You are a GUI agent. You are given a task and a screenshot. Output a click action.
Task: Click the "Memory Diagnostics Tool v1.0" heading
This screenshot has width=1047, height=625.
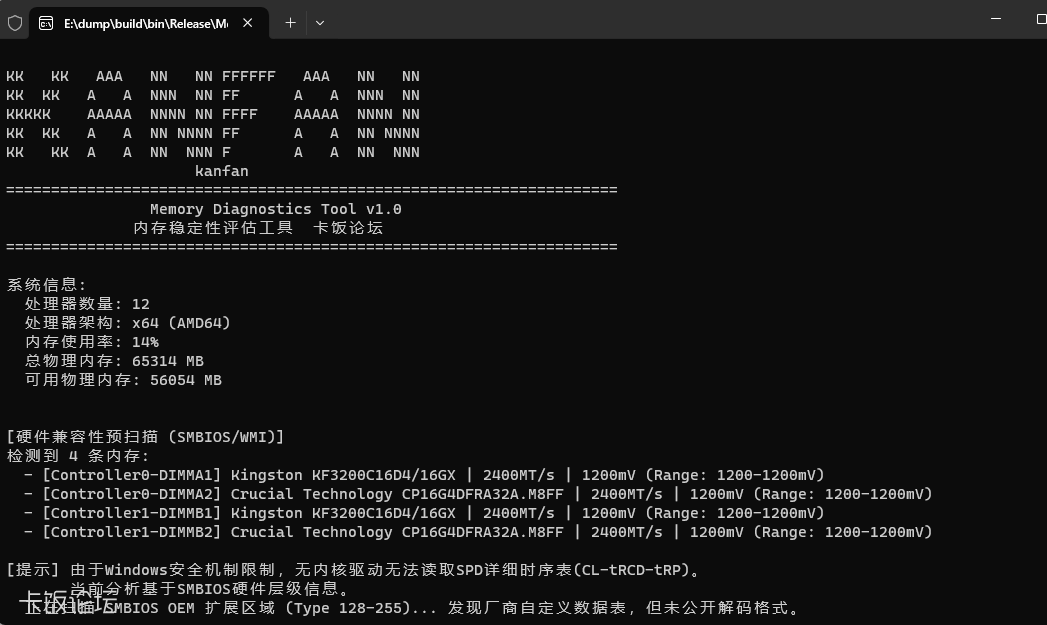click(x=275, y=209)
